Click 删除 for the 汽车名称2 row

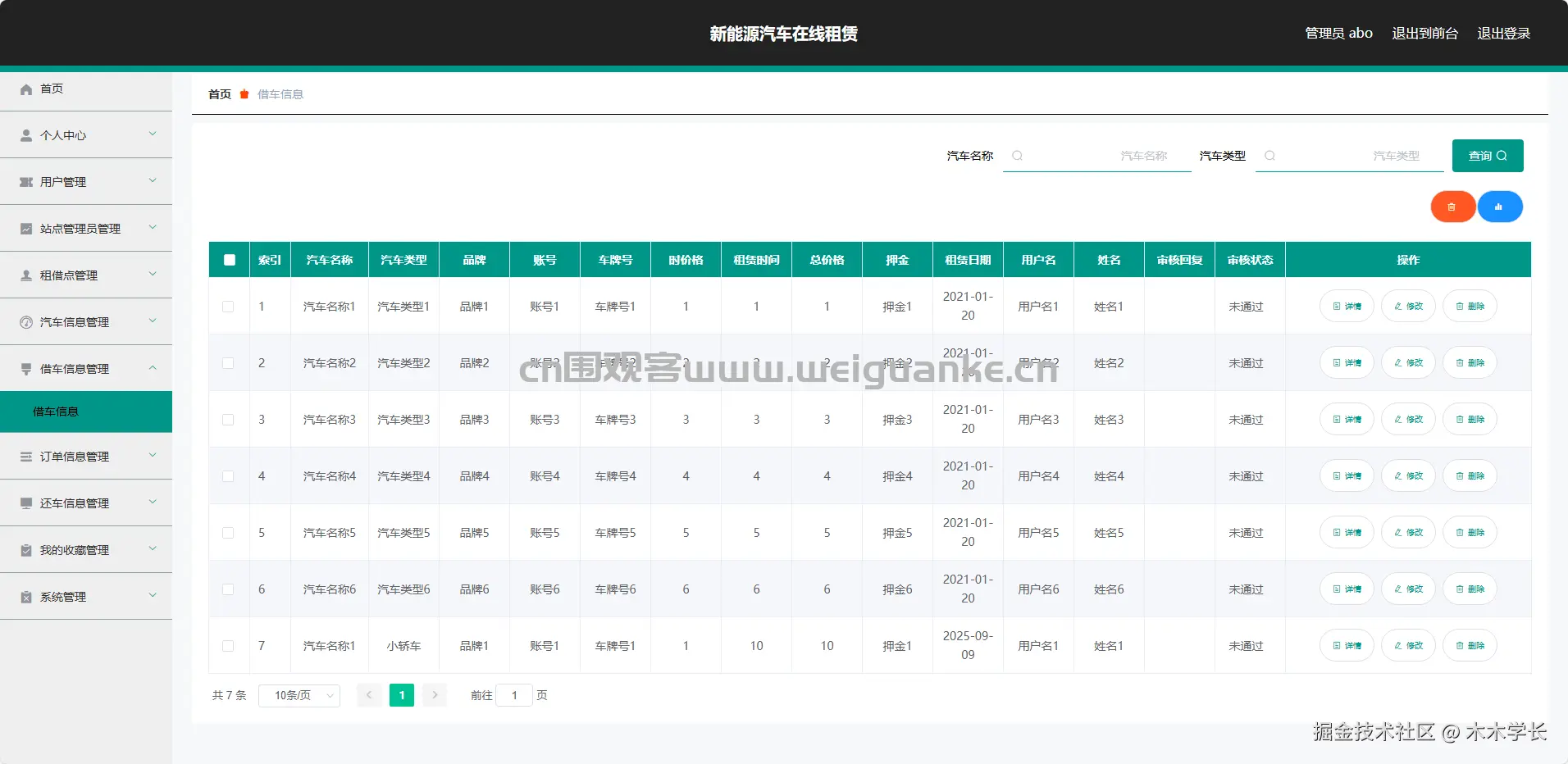1470,363
